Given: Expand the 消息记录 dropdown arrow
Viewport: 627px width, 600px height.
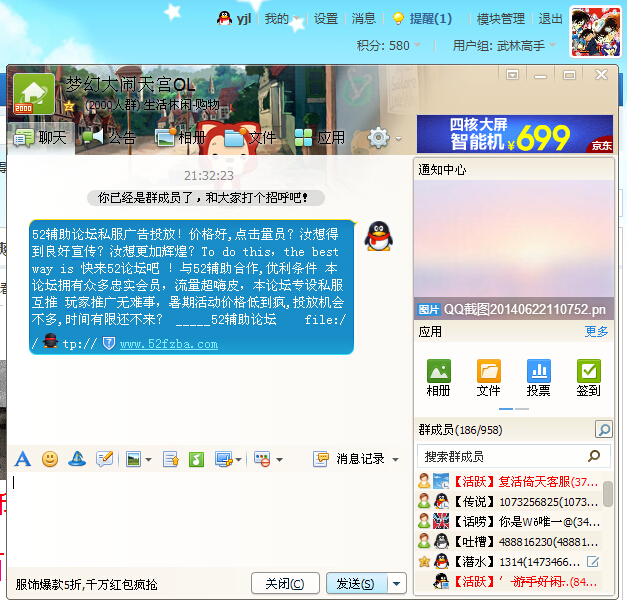Looking at the screenshot, I should click(x=395, y=460).
